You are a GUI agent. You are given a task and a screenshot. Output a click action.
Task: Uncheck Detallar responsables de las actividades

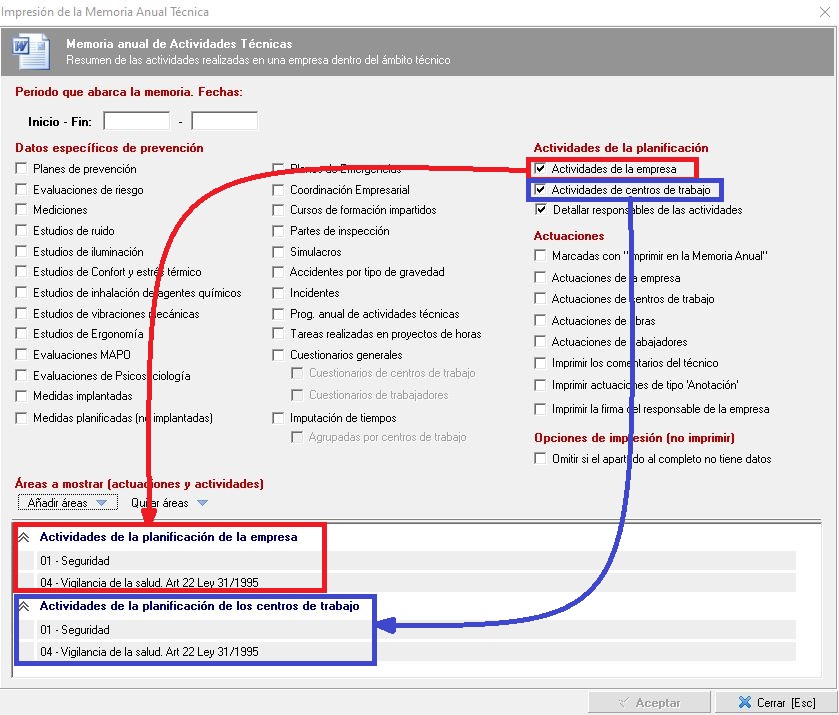pyautogui.click(x=541, y=209)
